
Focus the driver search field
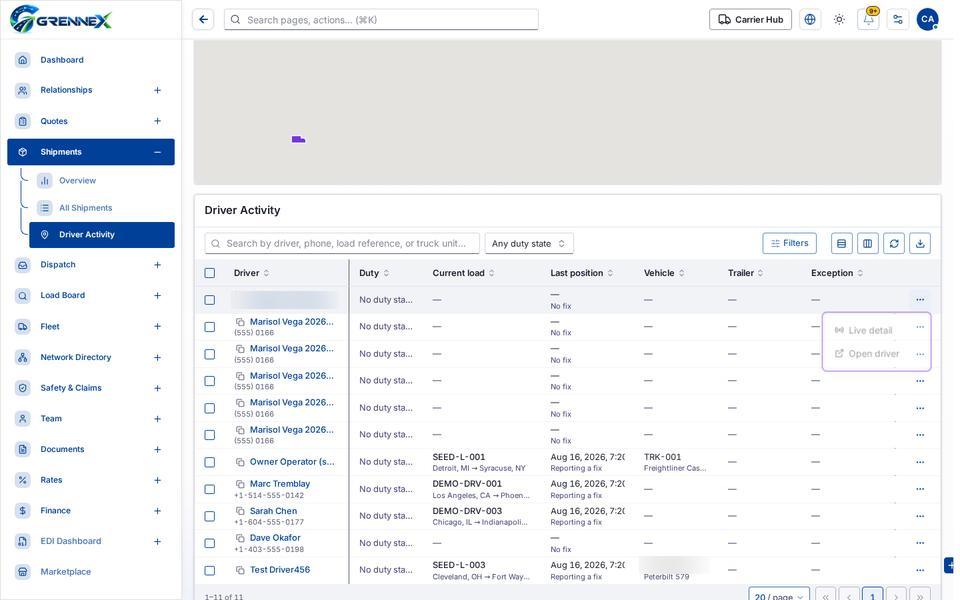pyautogui.click(x=342, y=243)
